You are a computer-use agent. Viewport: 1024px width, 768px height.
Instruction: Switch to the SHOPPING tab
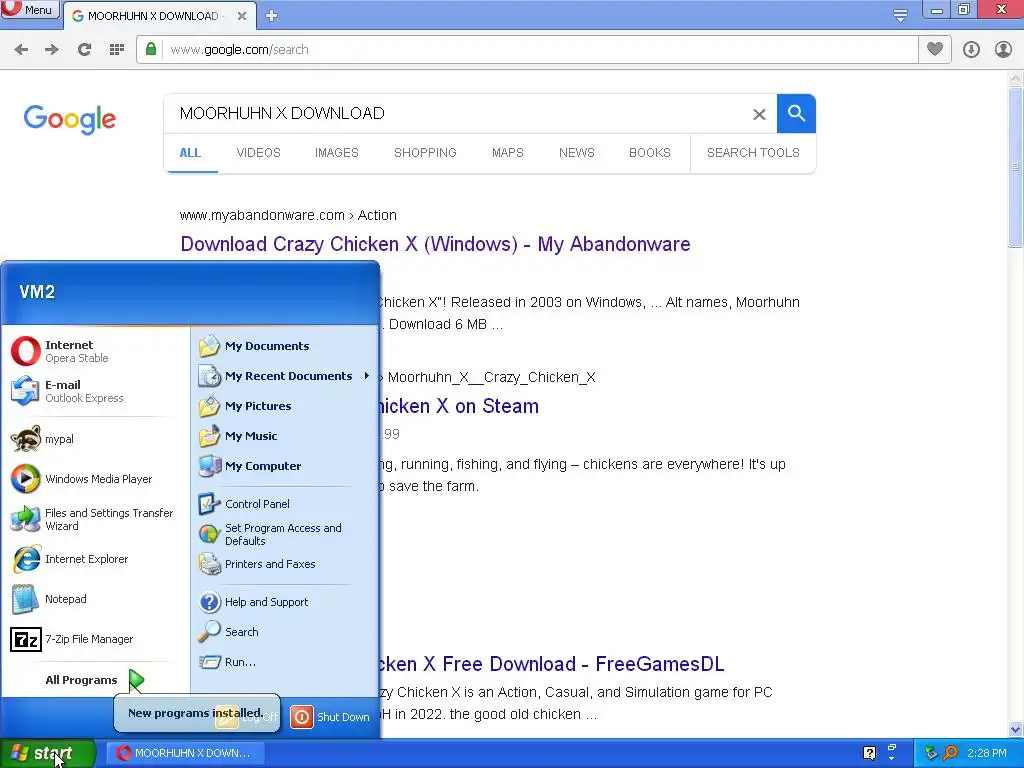(x=425, y=153)
